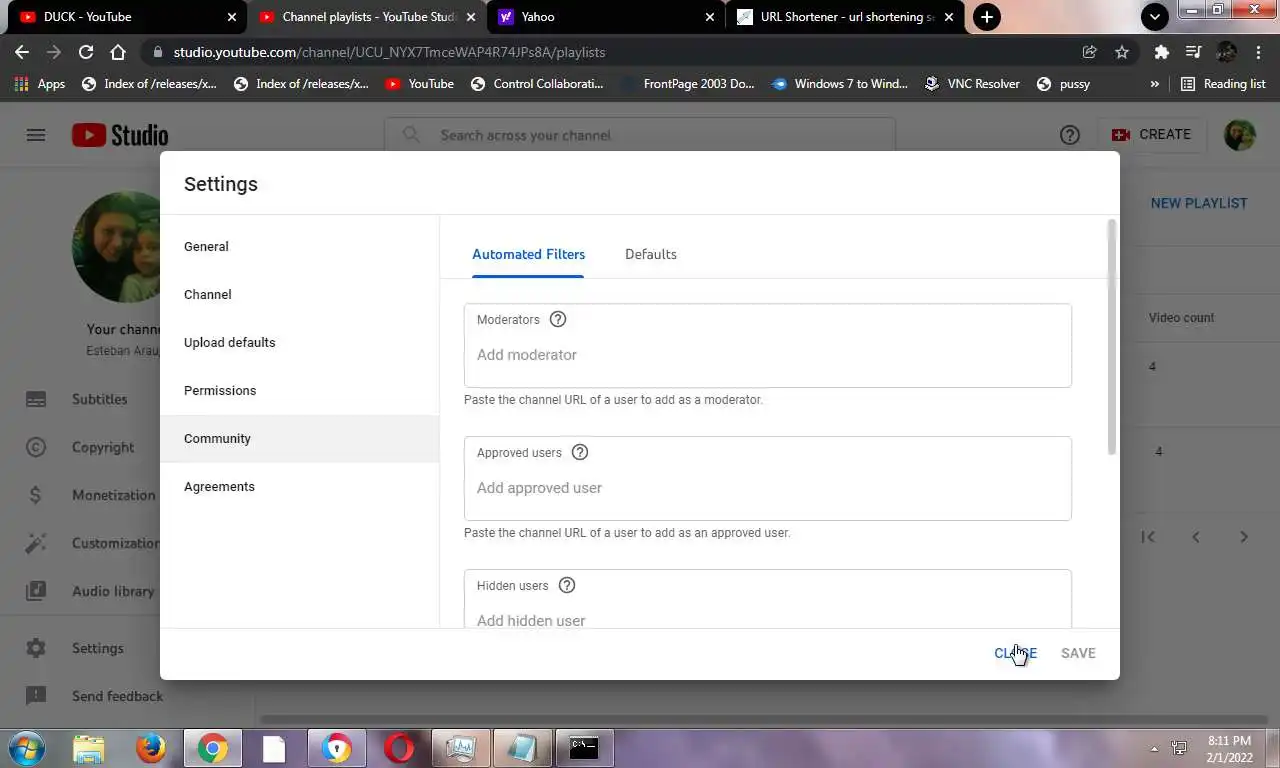Screen dimensions: 1280x768
Task: Click the Video count column header
Action: click(x=1181, y=318)
